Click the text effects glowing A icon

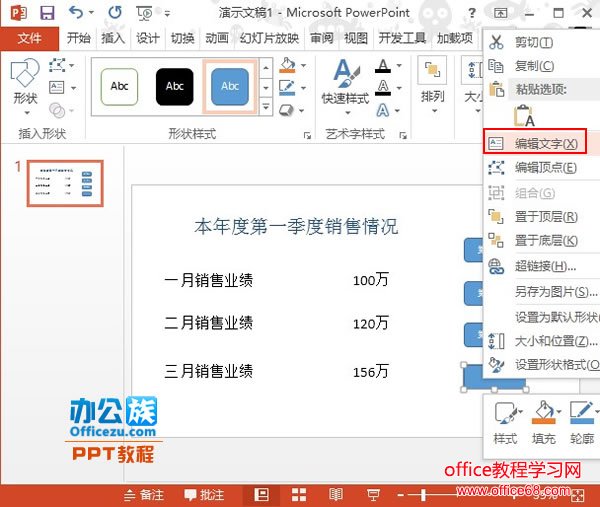(x=383, y=111)
